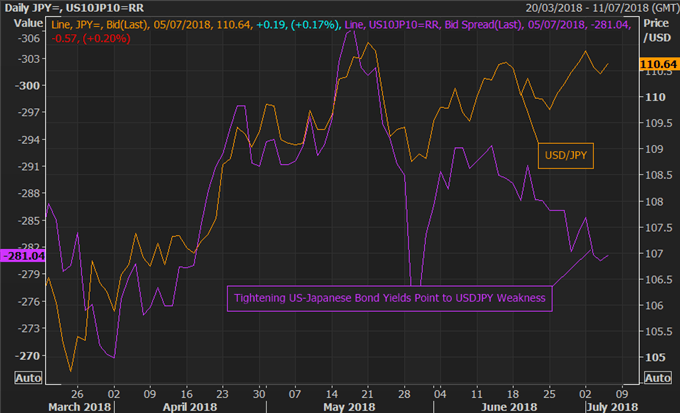The image size is (680, 413).
Task: Click the June 2018 month label
Action: (x=509, y=407)
